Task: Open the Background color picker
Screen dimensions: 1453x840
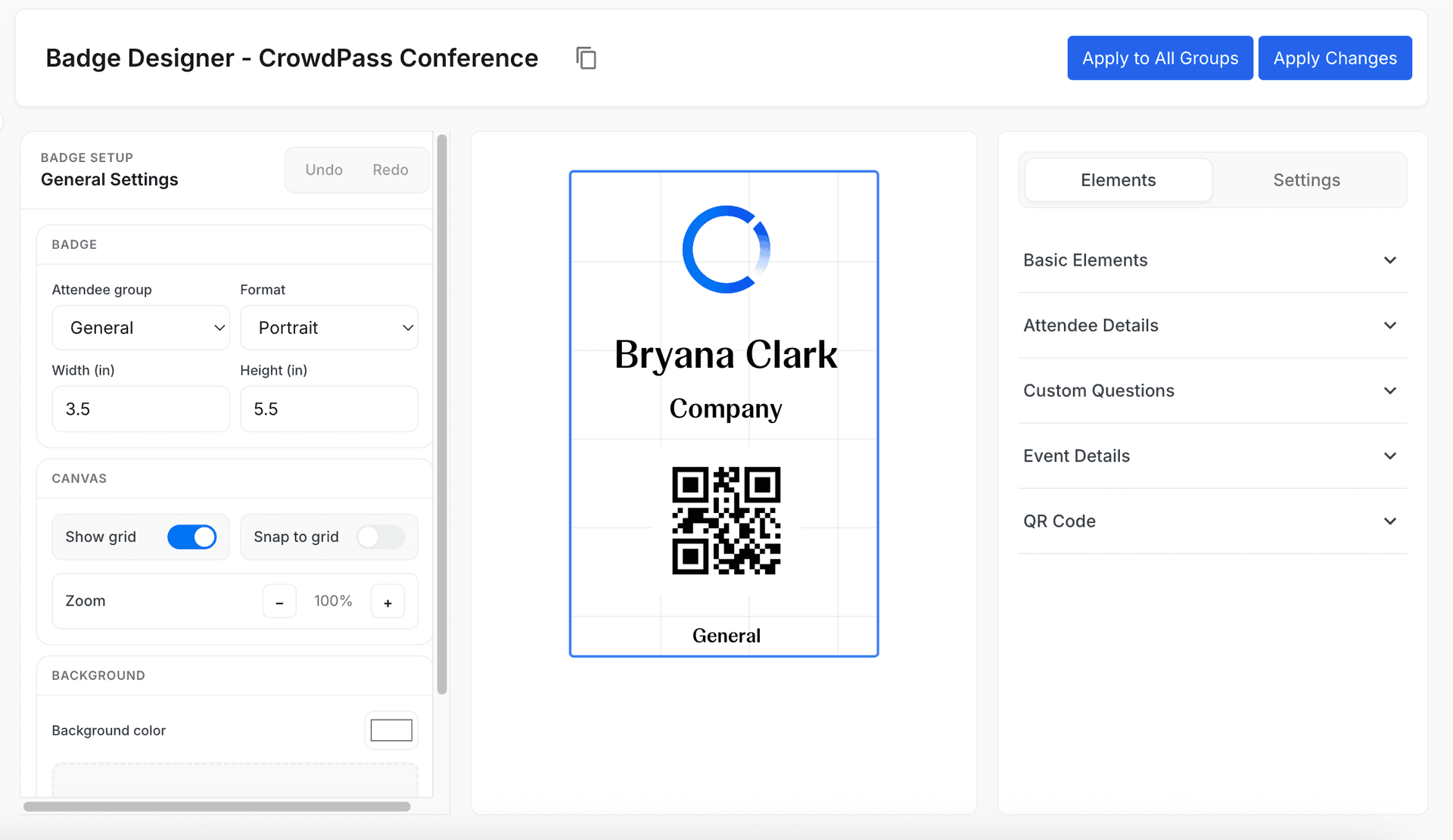Action: [390, 730]
